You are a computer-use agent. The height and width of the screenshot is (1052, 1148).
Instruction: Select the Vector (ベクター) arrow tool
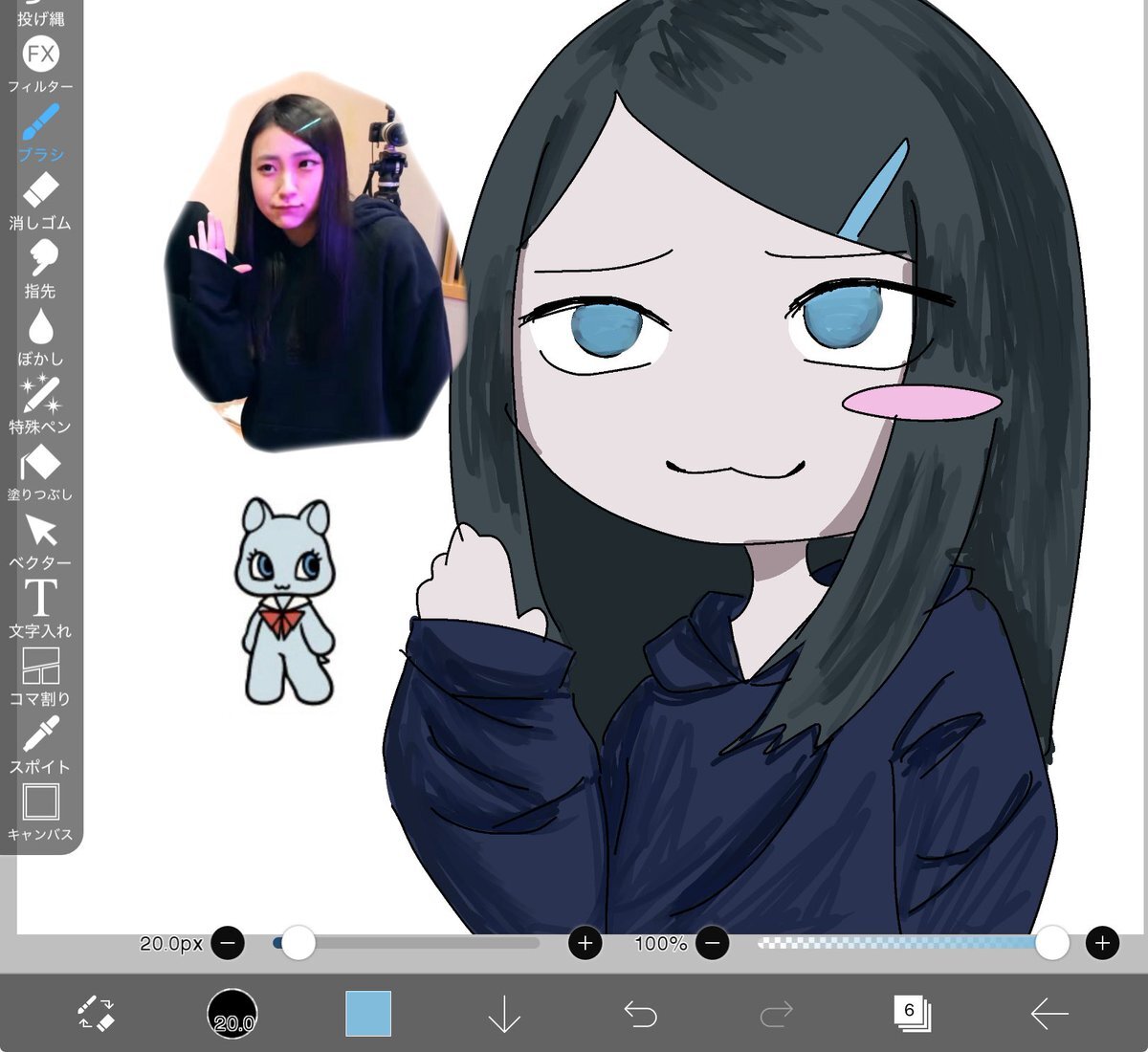tap(40, 541)
